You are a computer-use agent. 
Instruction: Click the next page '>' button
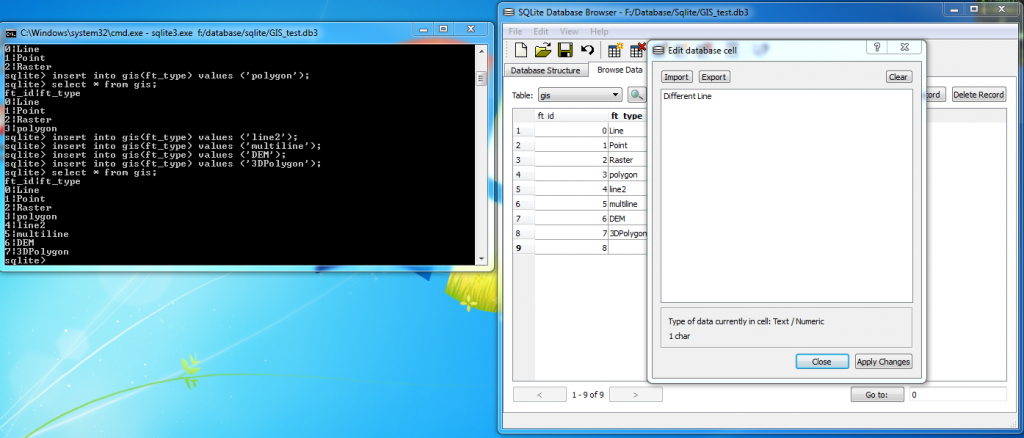(635, 394)
